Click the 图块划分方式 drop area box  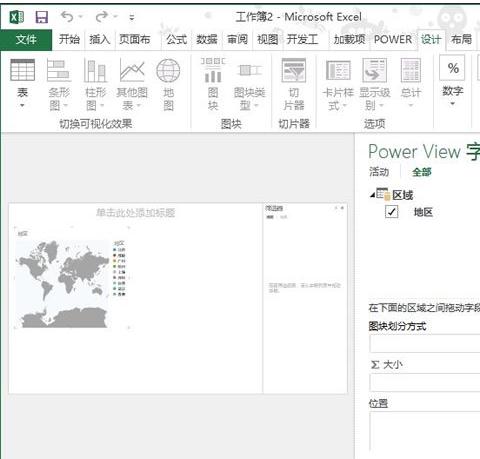[425, 344]
